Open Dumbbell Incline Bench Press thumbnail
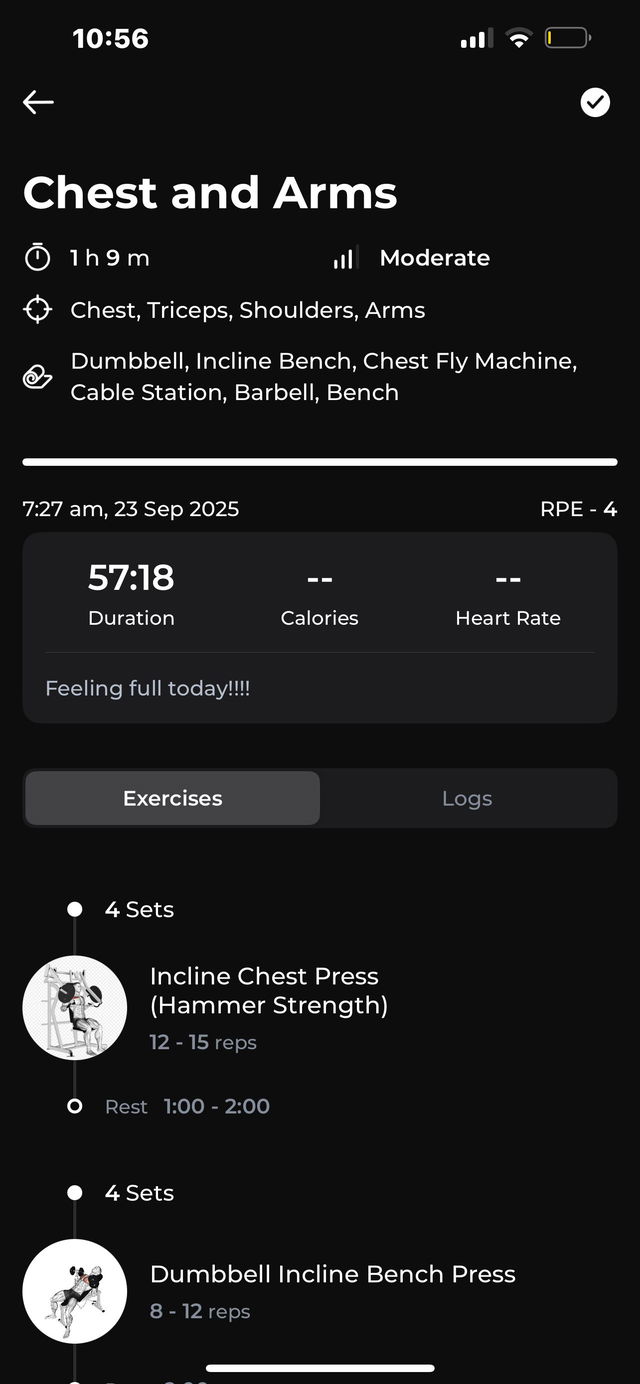The width and height of the screenshot is (640, 1384). pyautogui.click(x=75, y=1291)
